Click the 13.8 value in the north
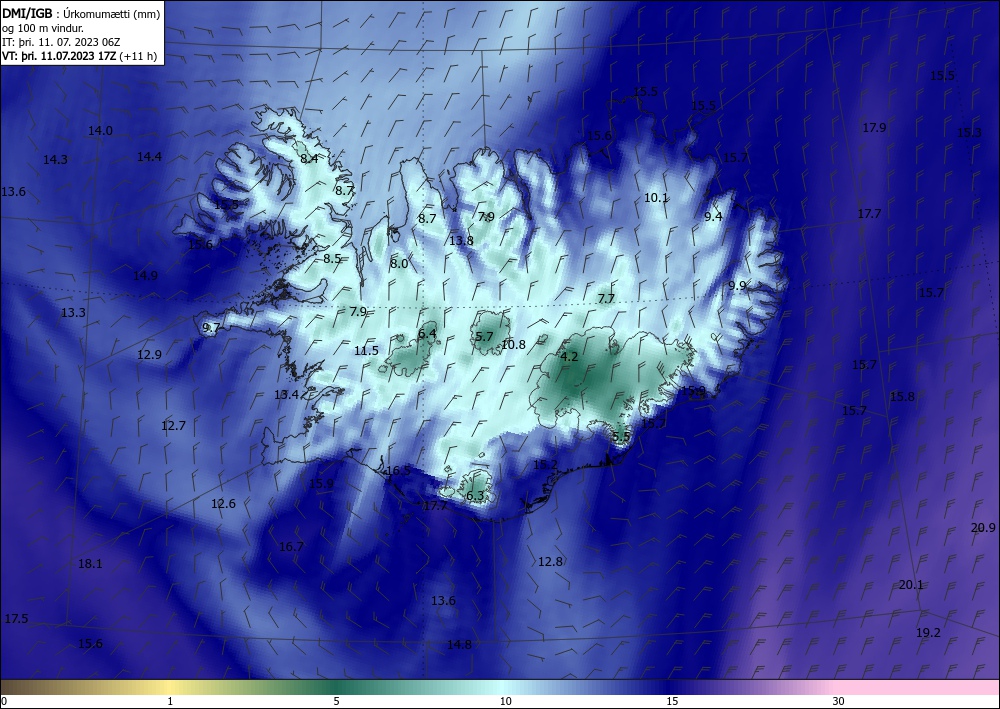 click(461, 240)
